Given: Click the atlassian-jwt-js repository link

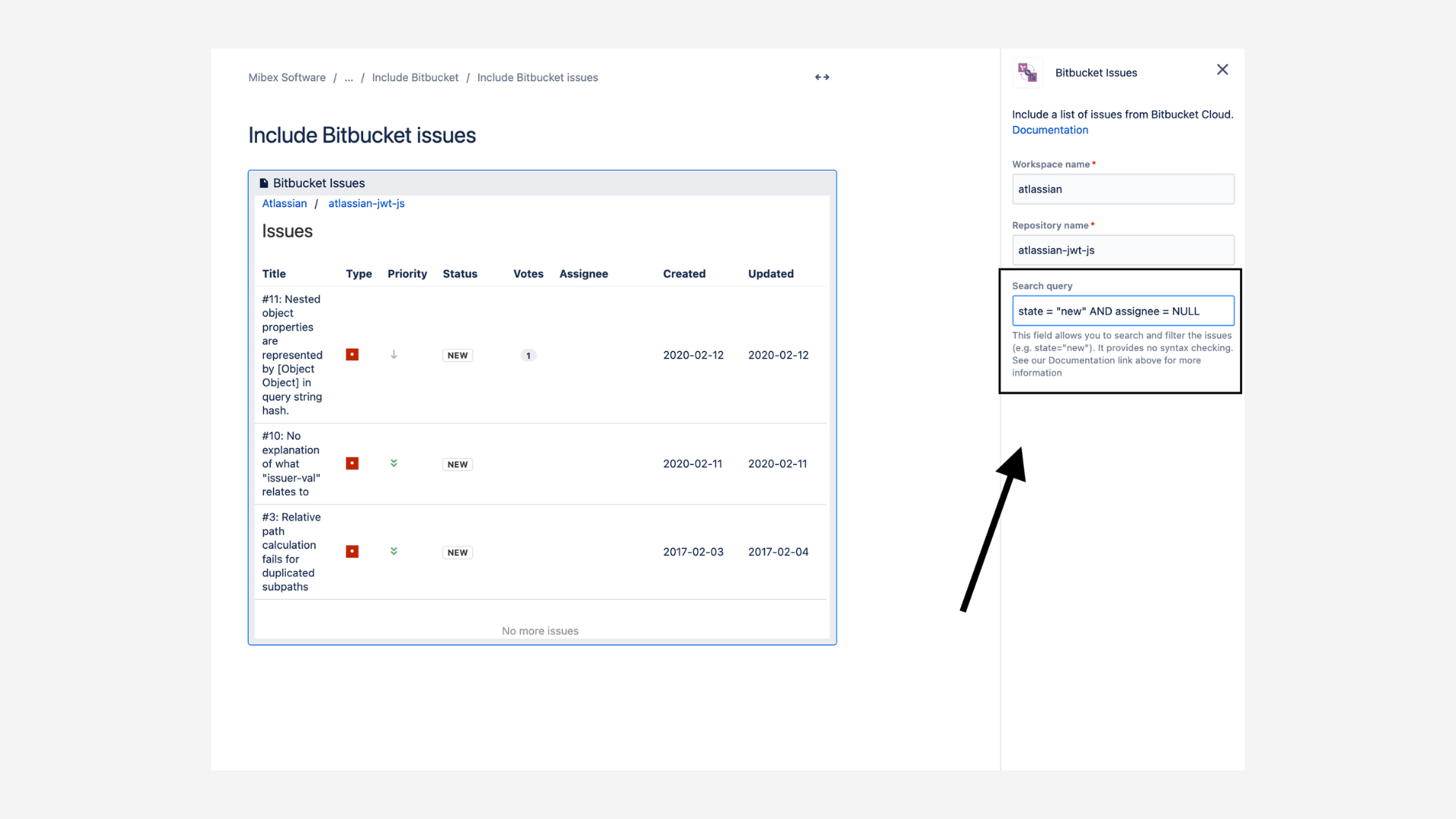Looking at the screenshot, I should [366, 203].
